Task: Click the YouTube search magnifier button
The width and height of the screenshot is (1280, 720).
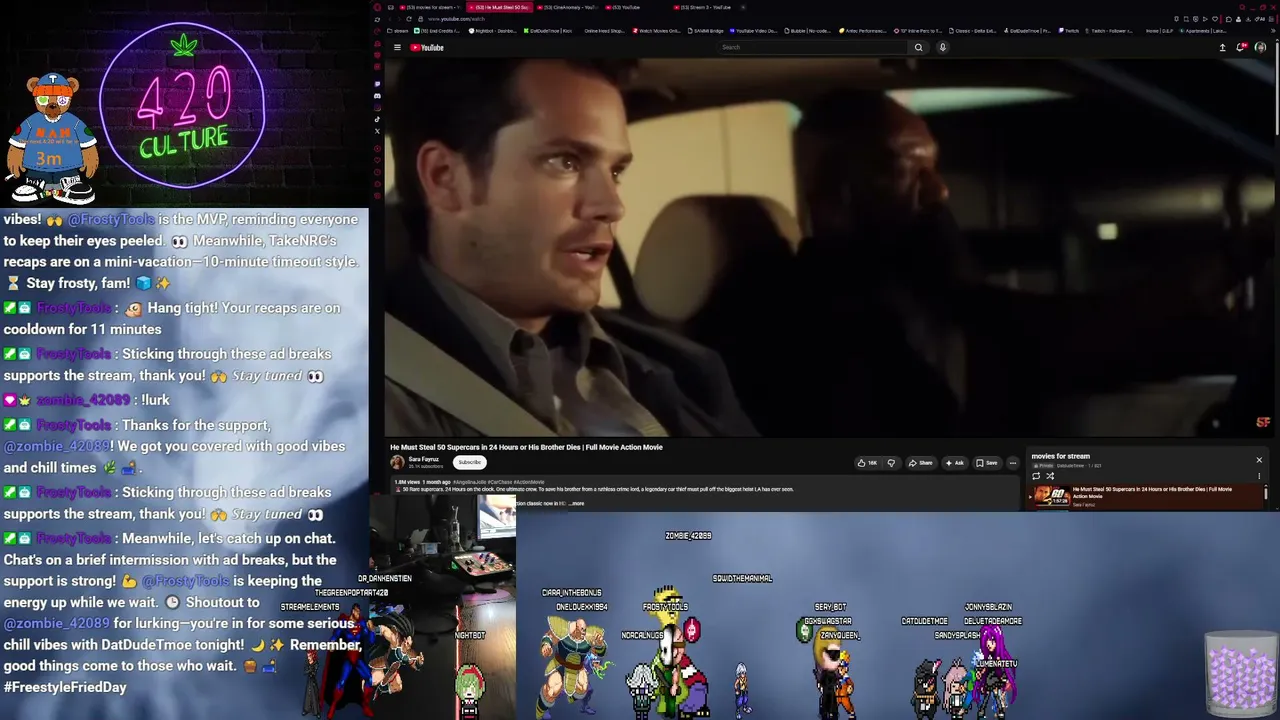Action: tap(918, 47)
